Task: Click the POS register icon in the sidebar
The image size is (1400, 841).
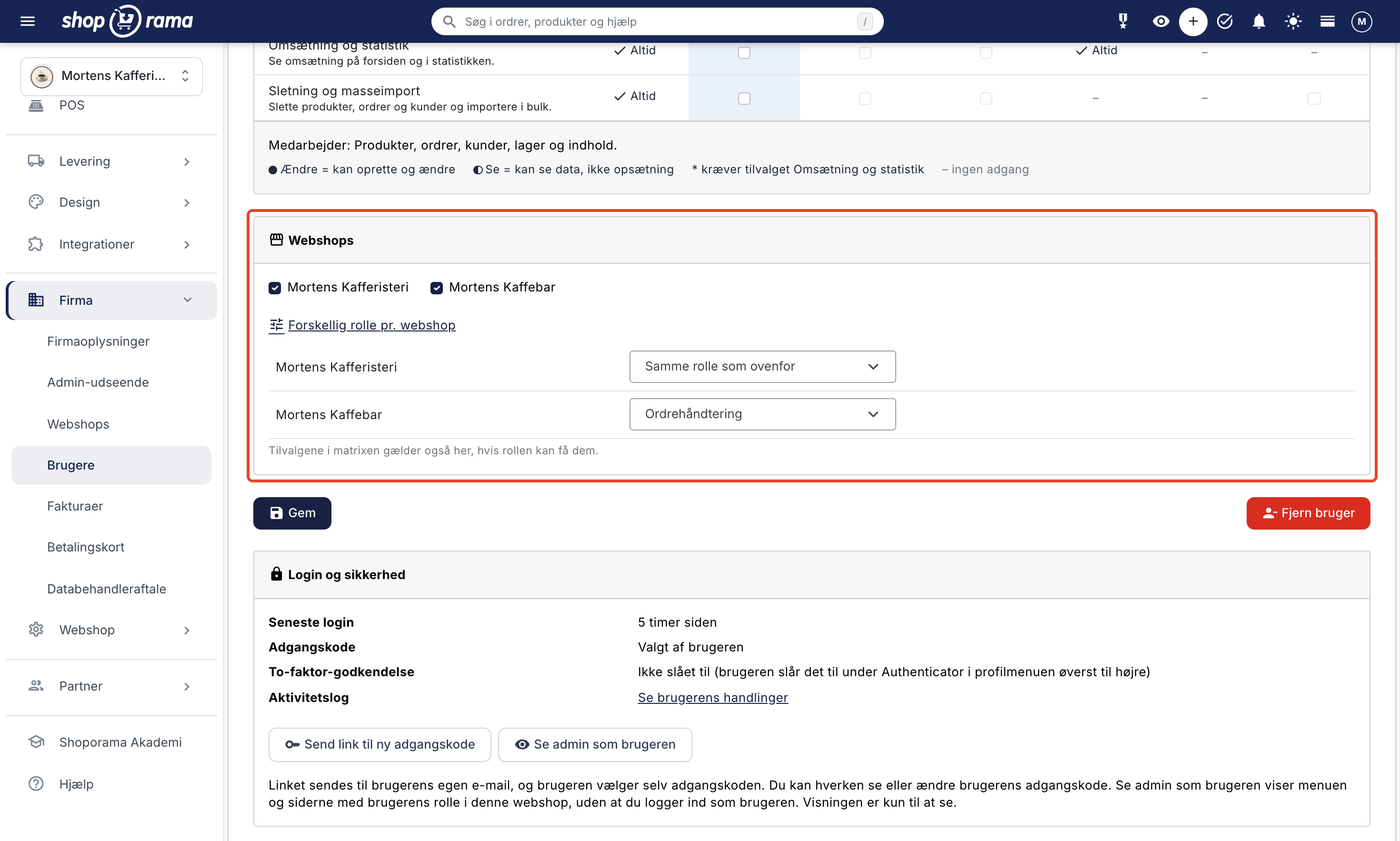Action: (x=36, y=105)
